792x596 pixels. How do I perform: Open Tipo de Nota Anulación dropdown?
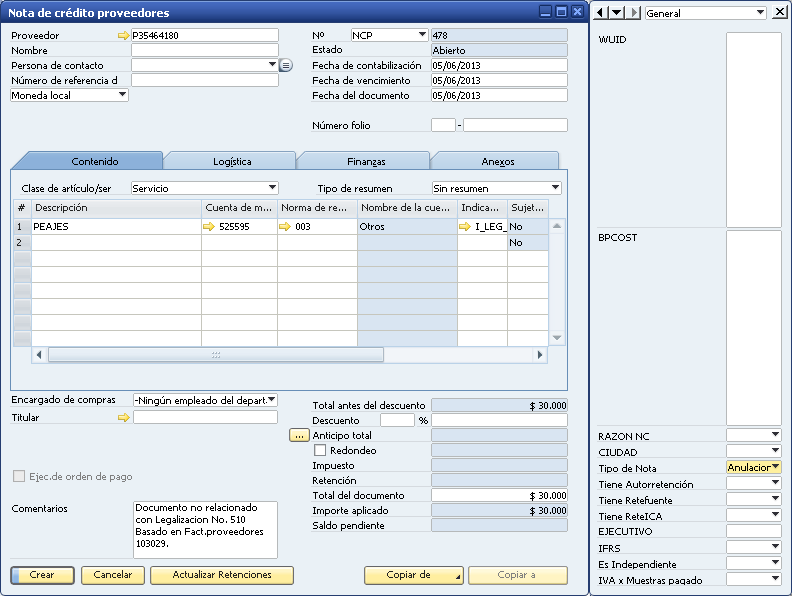tap(775, 467)
